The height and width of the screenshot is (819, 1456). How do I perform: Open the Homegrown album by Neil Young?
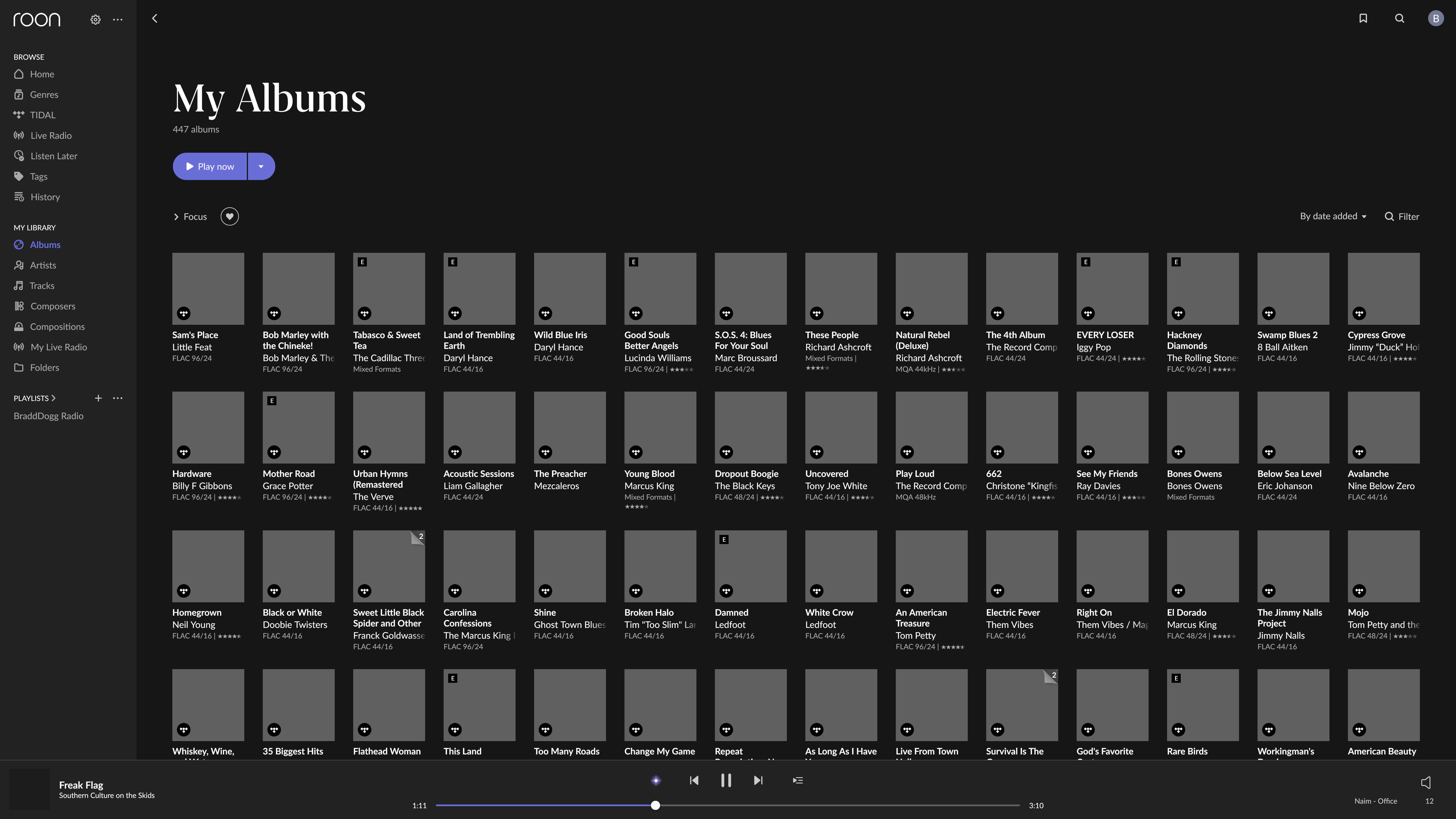208,566
